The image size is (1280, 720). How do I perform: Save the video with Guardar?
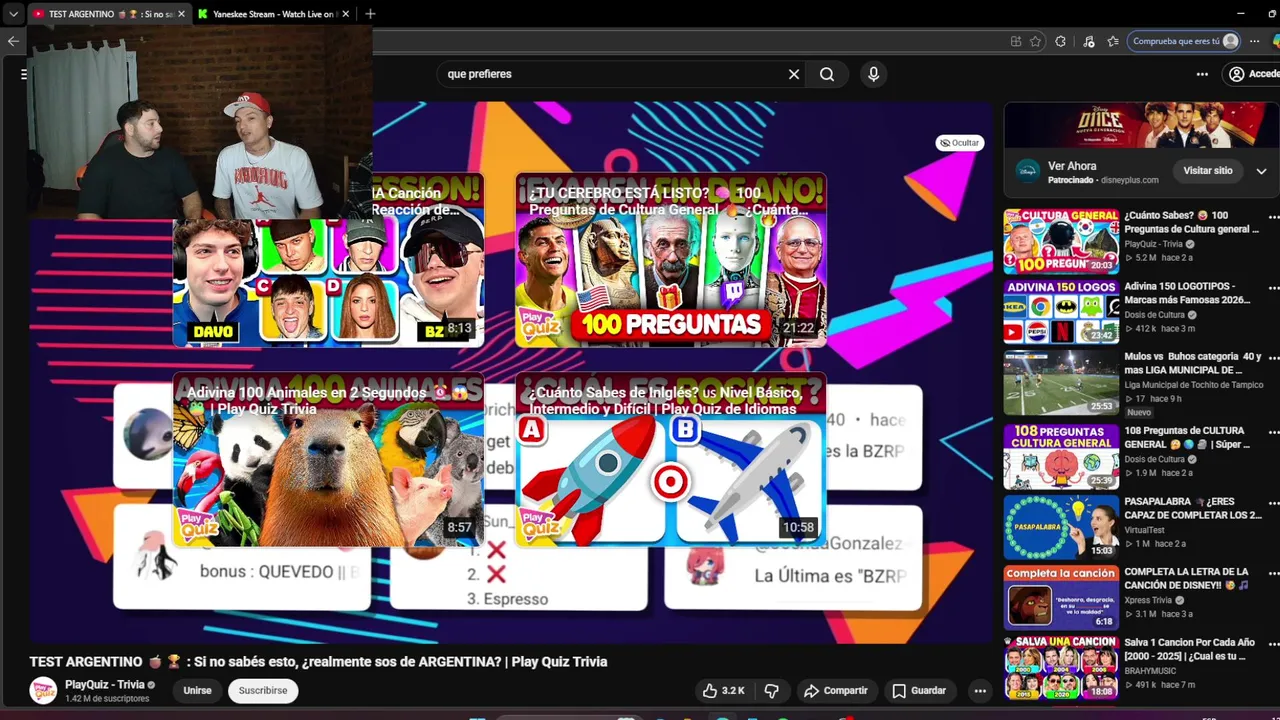(919, 690)
